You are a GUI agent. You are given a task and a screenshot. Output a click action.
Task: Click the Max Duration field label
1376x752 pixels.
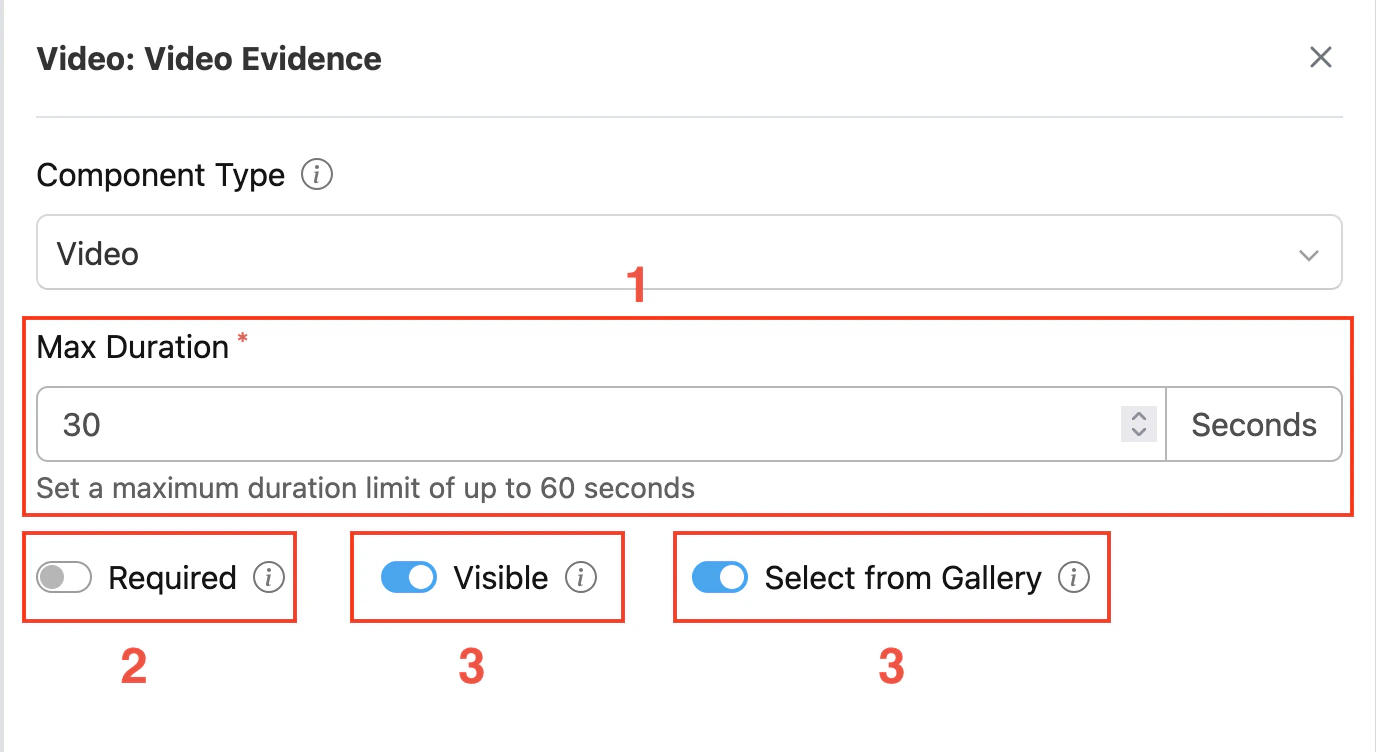pos(133,347)
